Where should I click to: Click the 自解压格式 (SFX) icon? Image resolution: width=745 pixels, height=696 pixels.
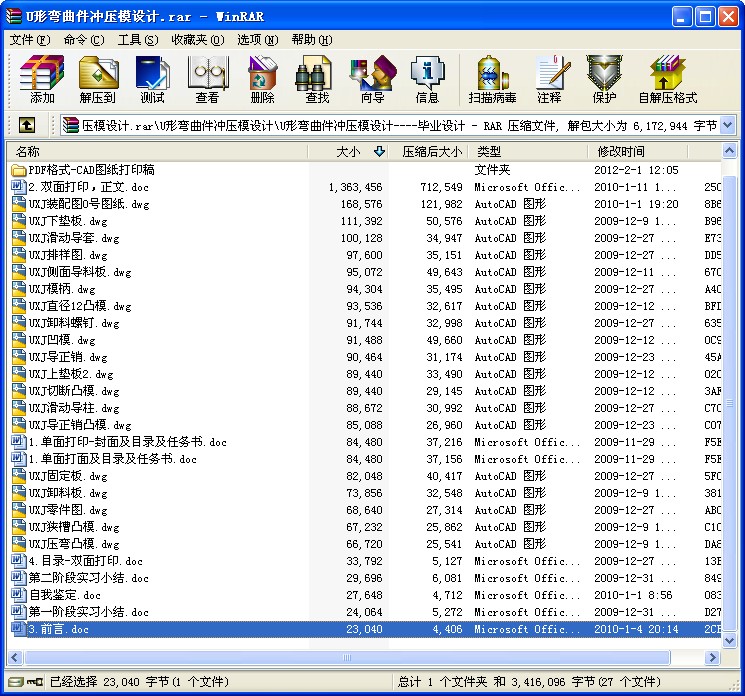click(667, 79)
